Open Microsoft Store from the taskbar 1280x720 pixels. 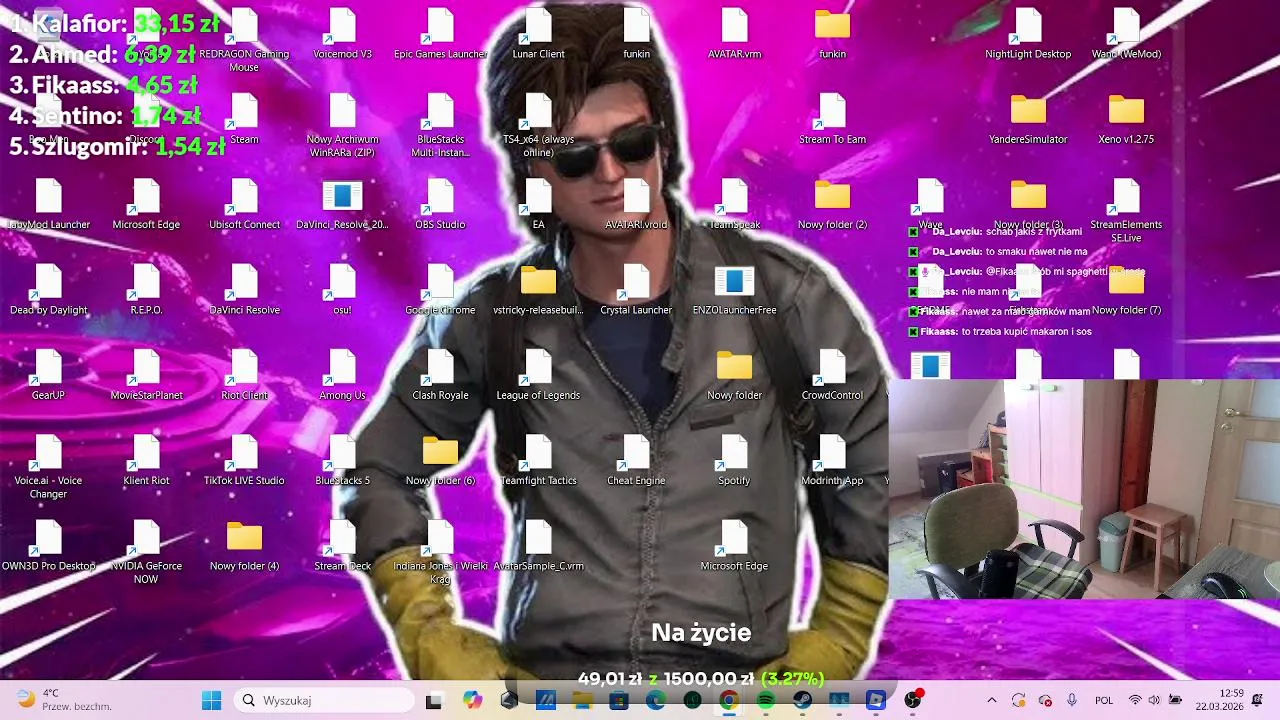(618, 701)
